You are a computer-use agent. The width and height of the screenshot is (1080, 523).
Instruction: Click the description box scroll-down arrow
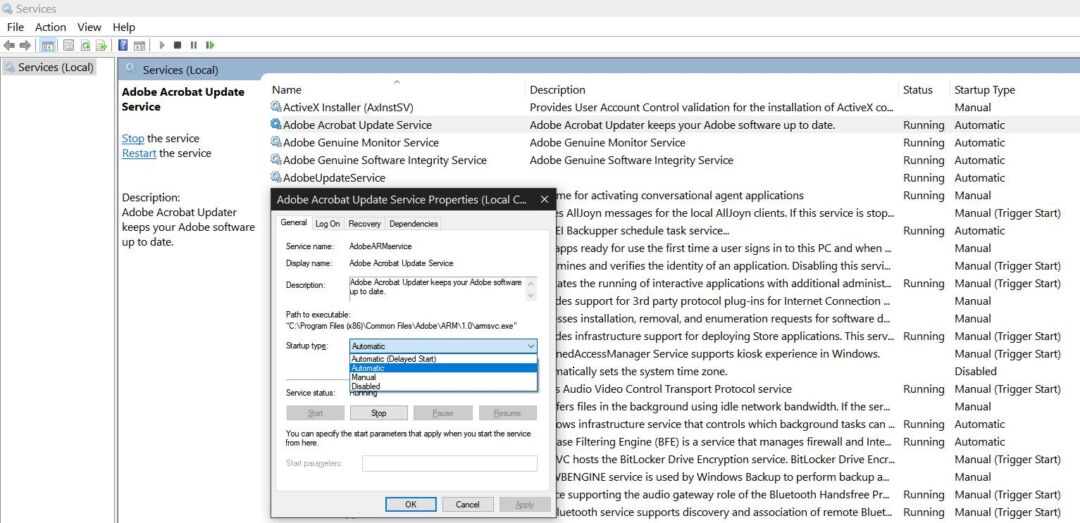(x=530, y=295)
